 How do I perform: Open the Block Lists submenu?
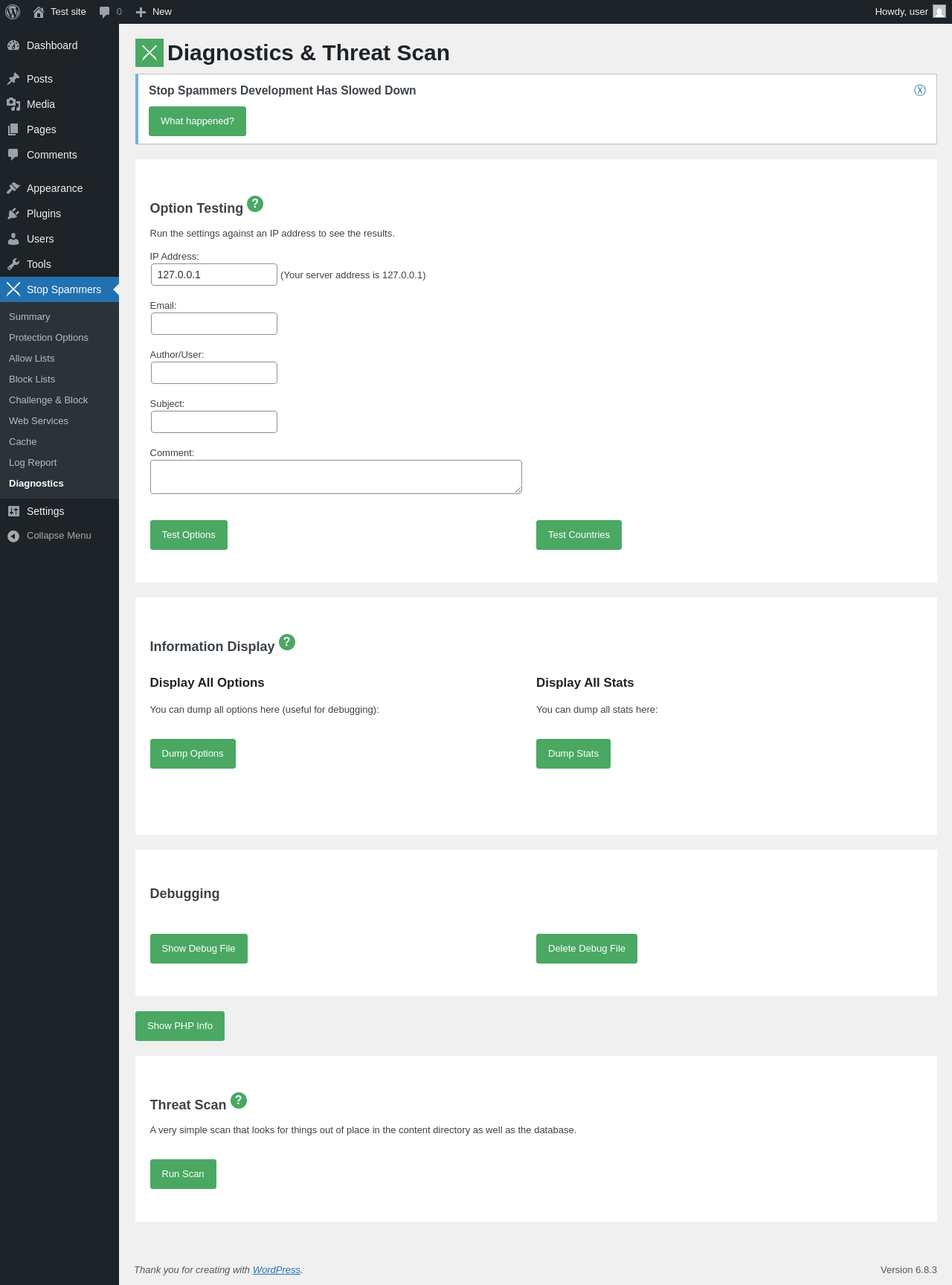point(32,379)
